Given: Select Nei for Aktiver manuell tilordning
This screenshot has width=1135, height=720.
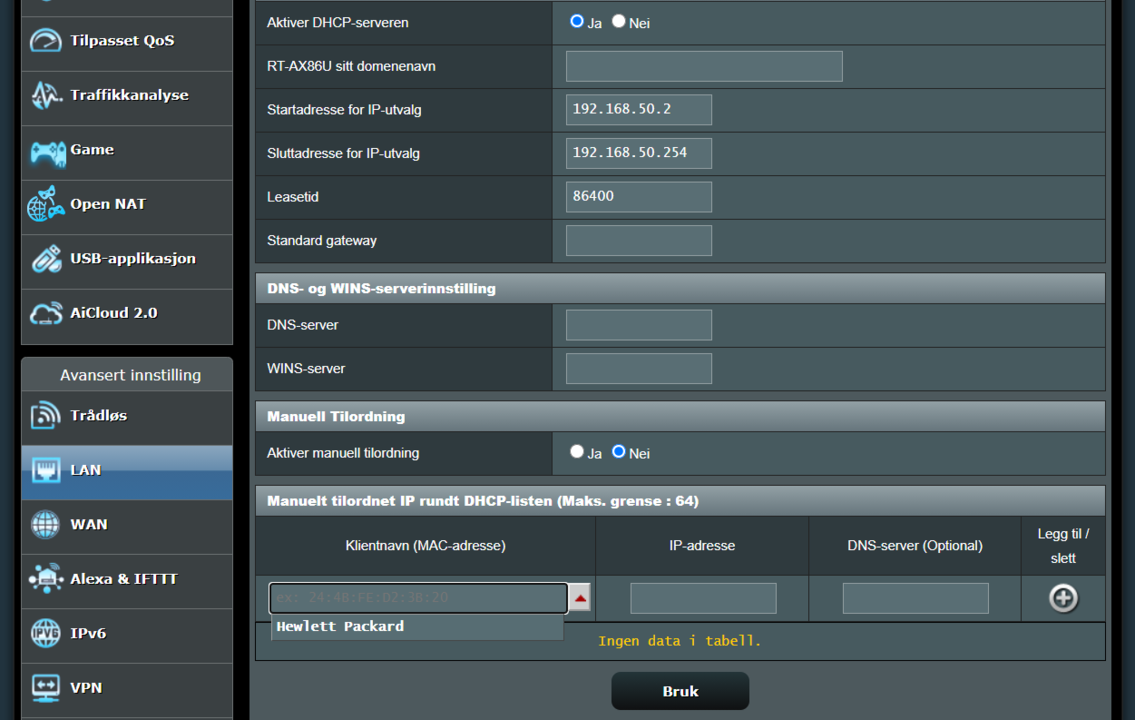Looking at the screenshot, I should 618,452.
